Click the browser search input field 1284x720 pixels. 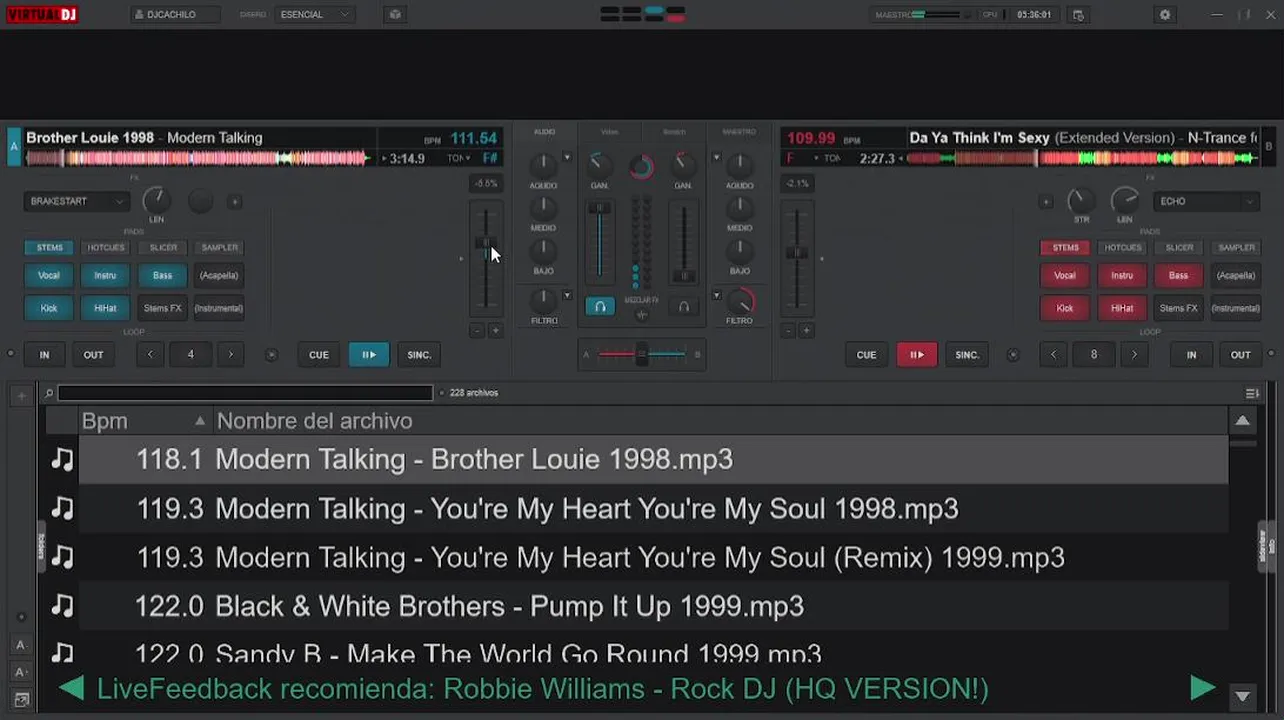point(245,394)
